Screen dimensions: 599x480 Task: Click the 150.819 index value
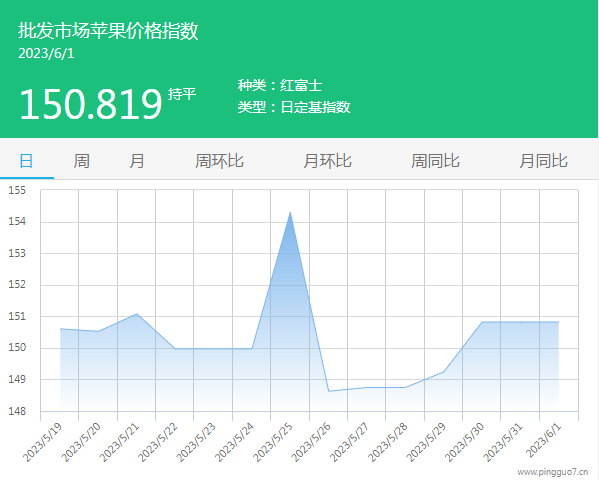tap(91, 104)
